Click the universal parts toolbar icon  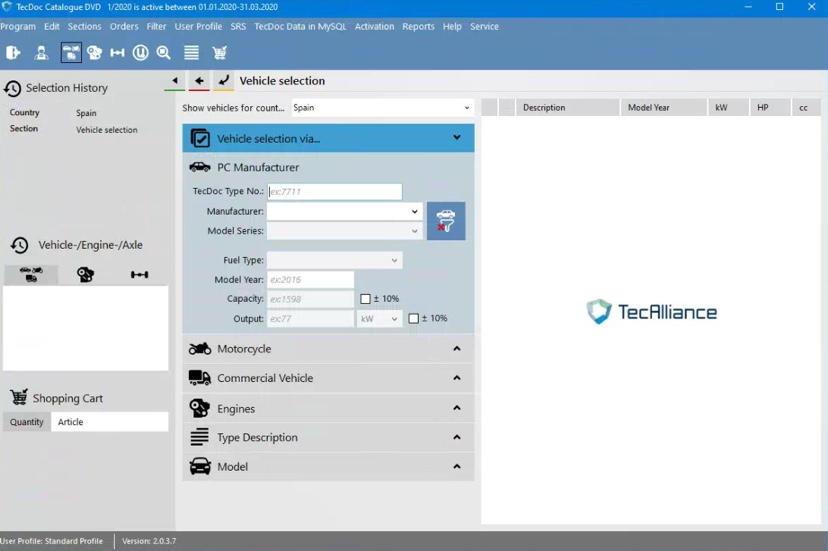[140, 52]
